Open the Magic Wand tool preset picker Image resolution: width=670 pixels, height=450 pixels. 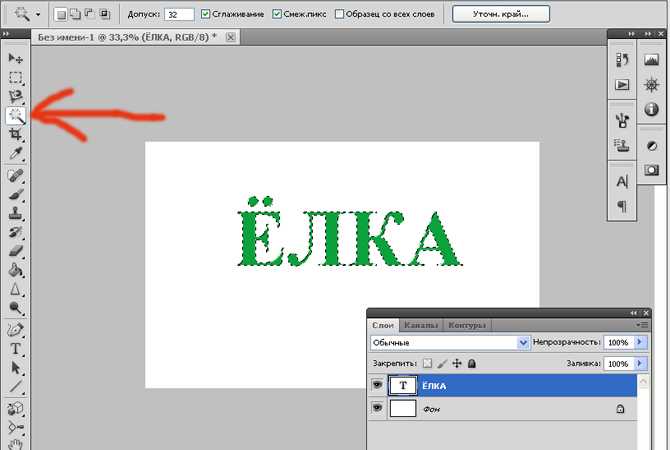tap(38, 15)
